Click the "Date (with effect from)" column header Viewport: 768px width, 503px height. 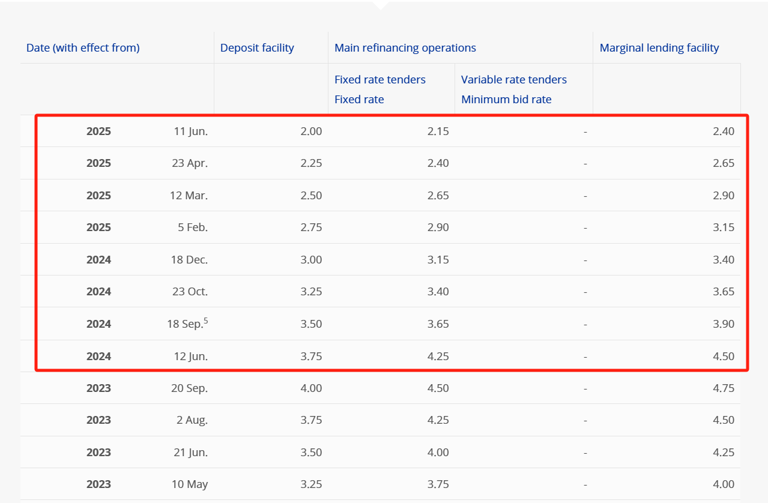pyautogui.click(x=83, y=48)
